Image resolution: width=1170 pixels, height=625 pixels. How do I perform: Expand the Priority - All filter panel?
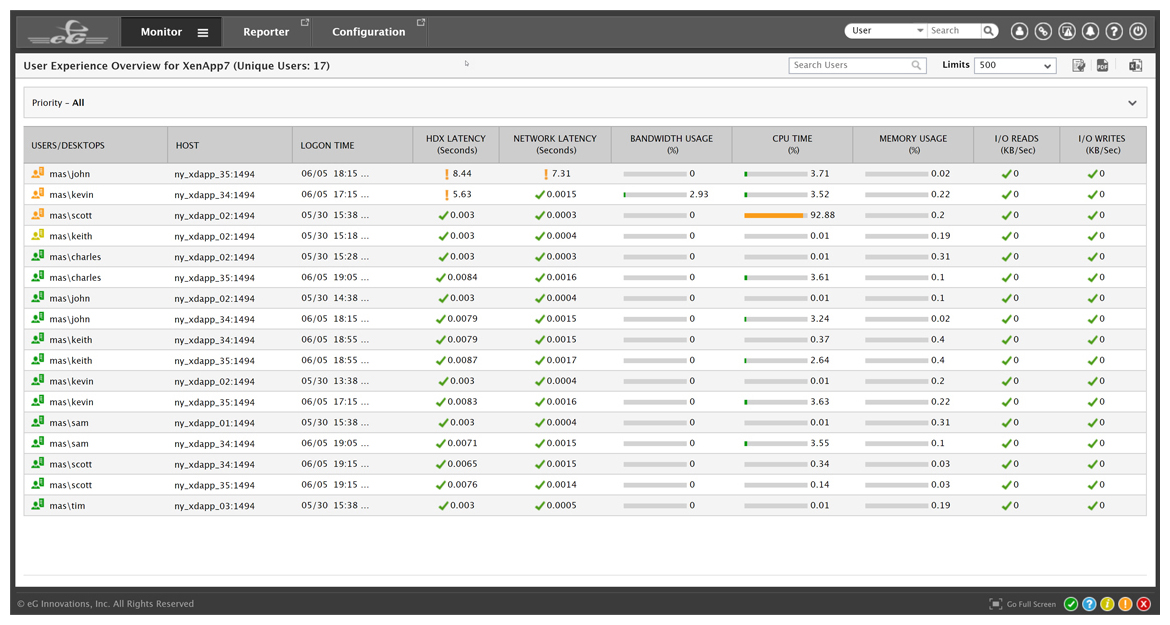1132,103
